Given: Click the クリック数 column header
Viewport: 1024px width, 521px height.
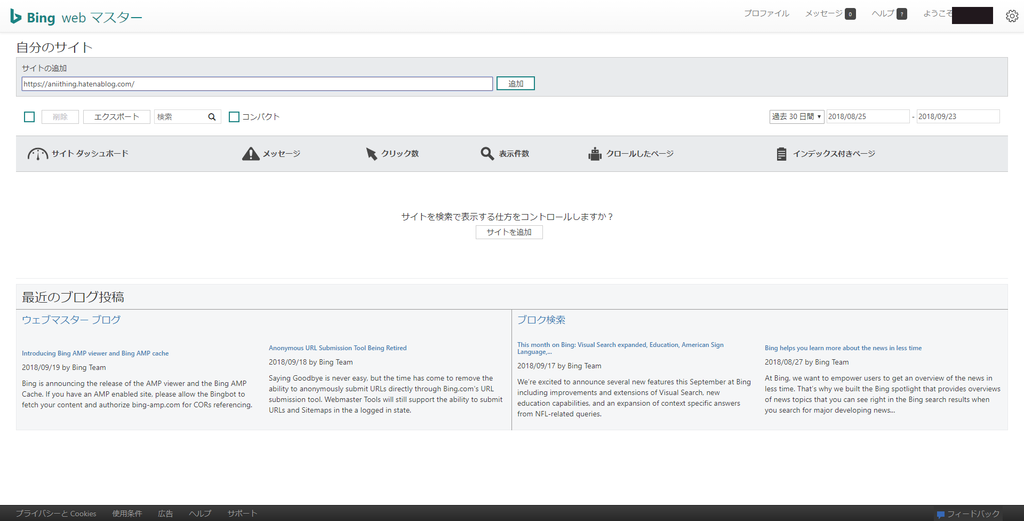Looking at the screenshot, I should point(400,154).
